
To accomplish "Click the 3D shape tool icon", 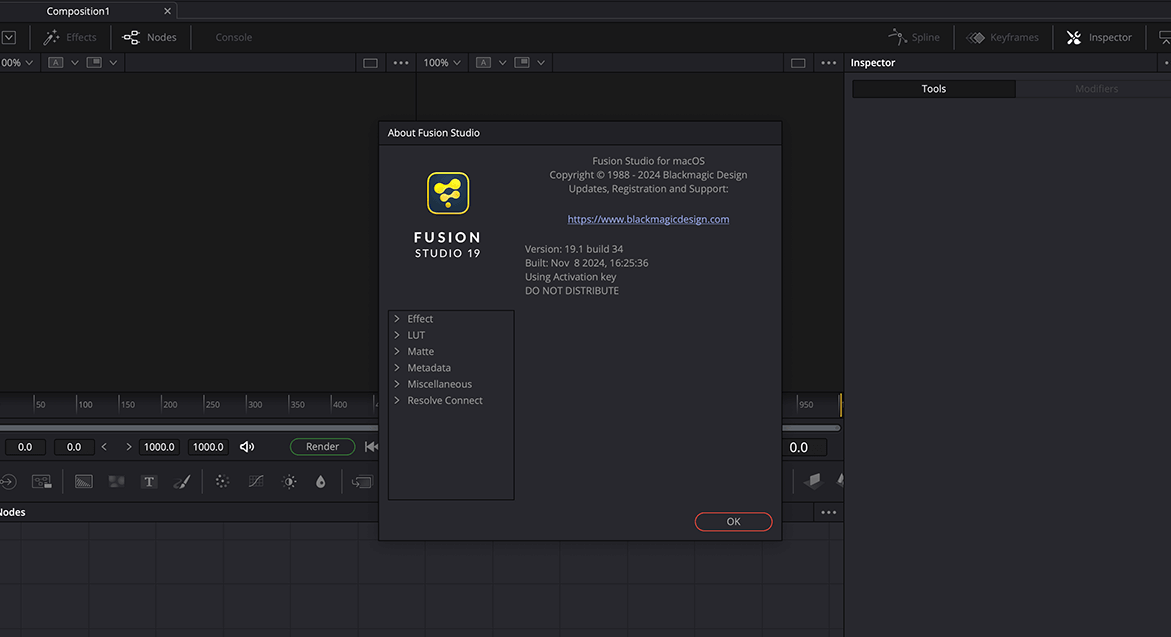I will 813,481.
